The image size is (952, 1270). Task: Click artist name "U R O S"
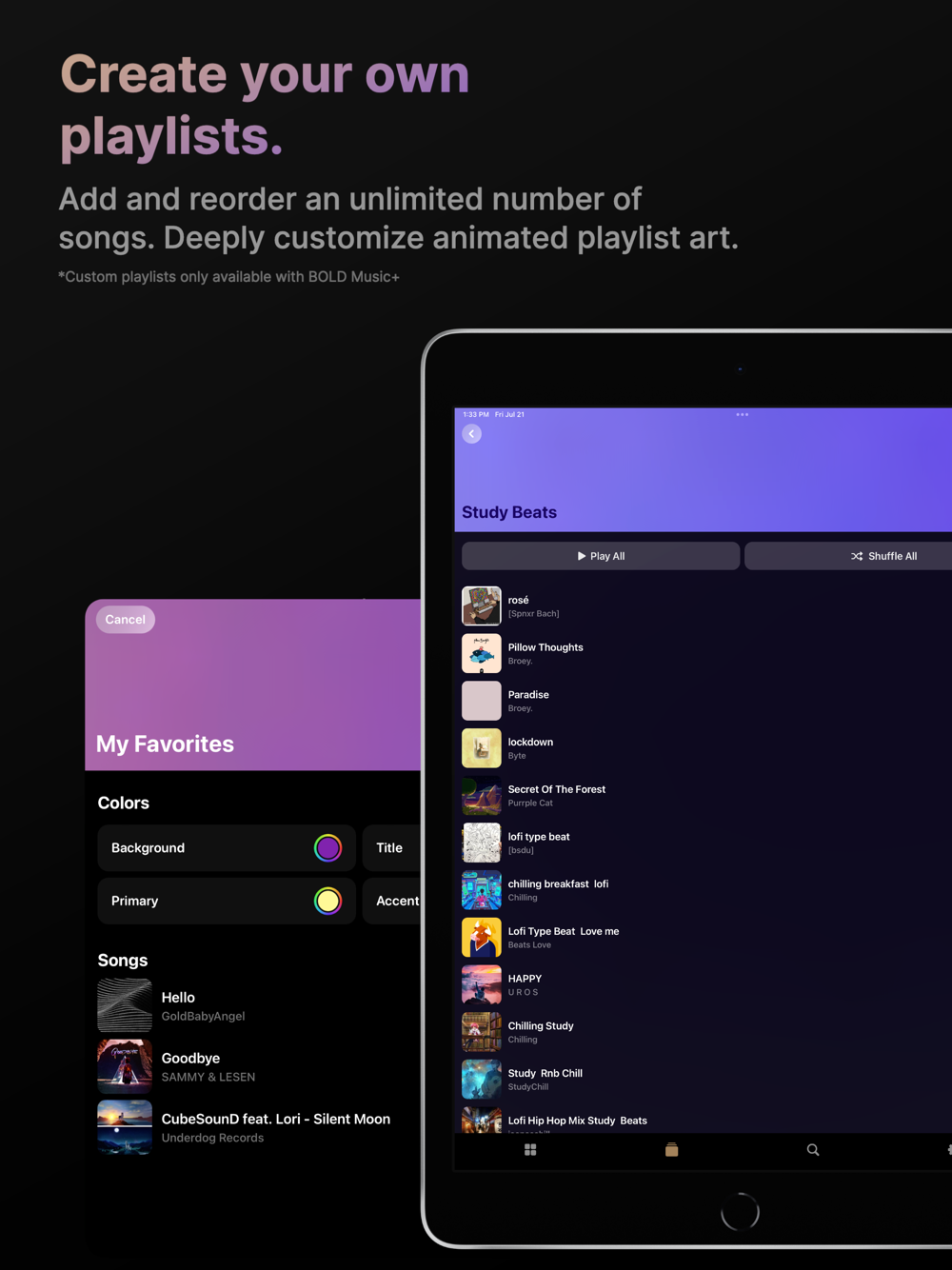(523, 993)
